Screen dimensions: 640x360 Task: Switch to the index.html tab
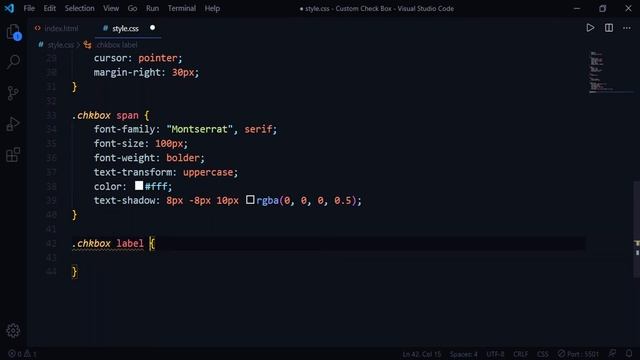[x=57, y=28]
